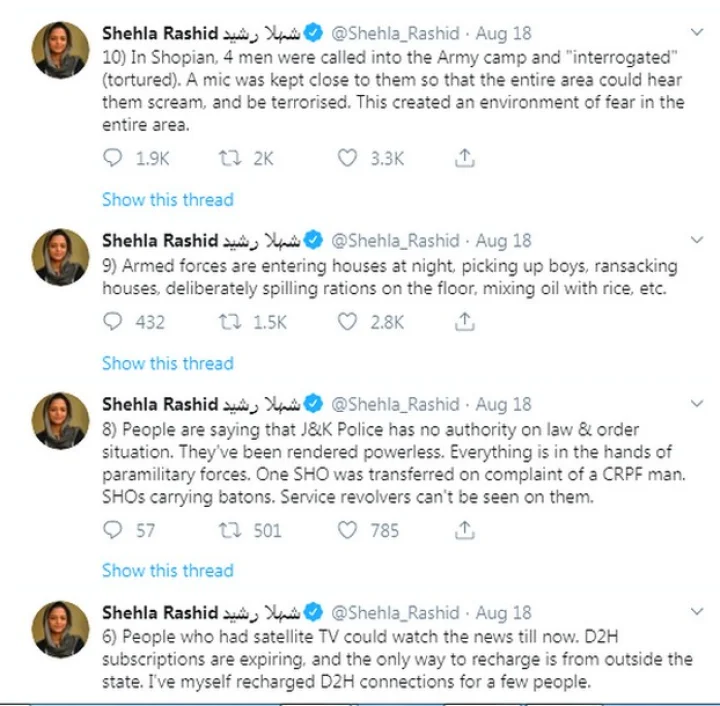Screen dimensions: 720x706
Task: Expand the options chevron on tweet 6
Action: tap(697, 611)
